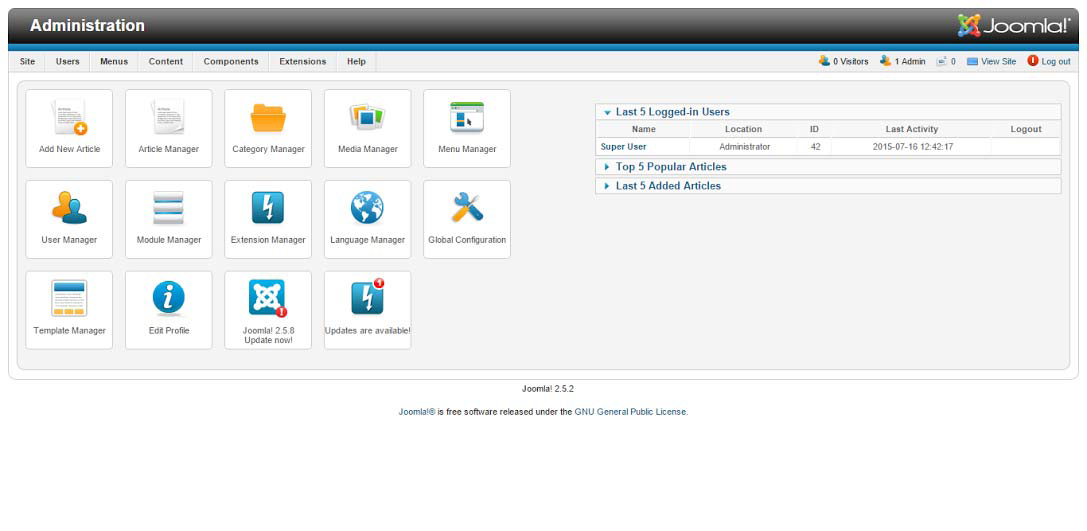Expand the Top 5 Popular Articles panel
Image resolution: width=1087 pixels, height=531 pixels.
828,167
